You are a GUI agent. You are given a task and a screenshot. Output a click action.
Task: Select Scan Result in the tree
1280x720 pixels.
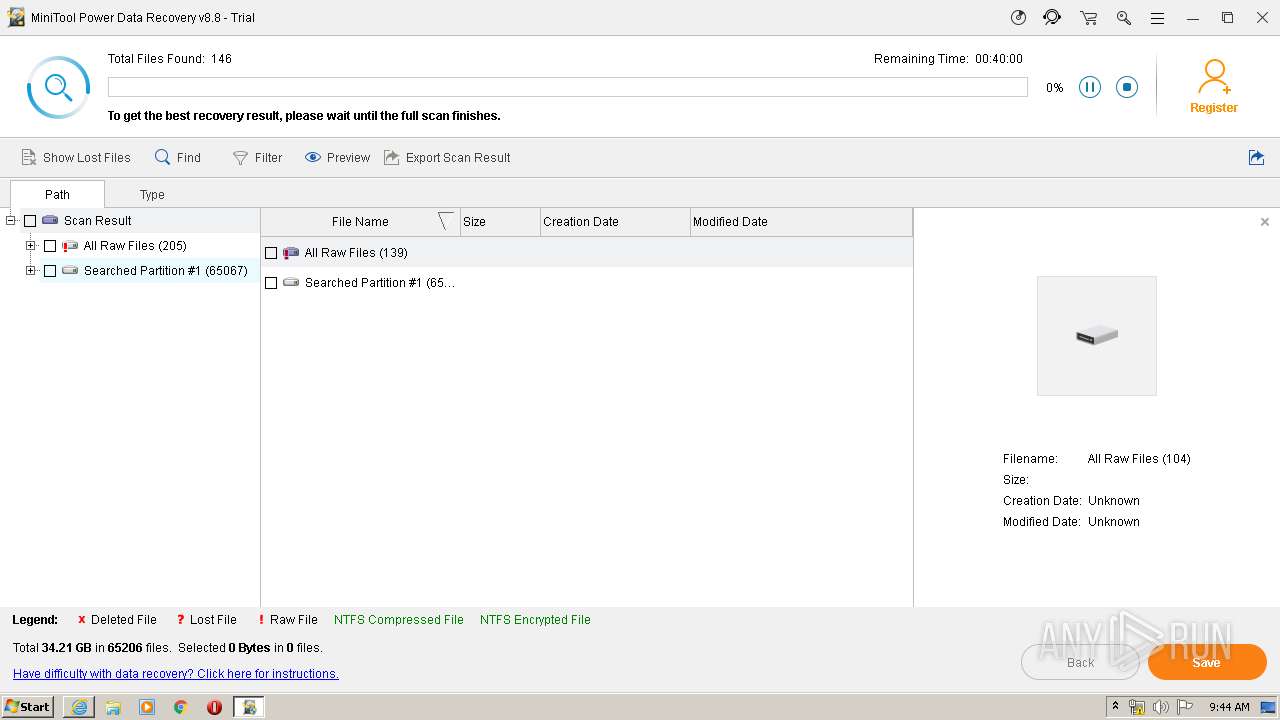point(98,221)
